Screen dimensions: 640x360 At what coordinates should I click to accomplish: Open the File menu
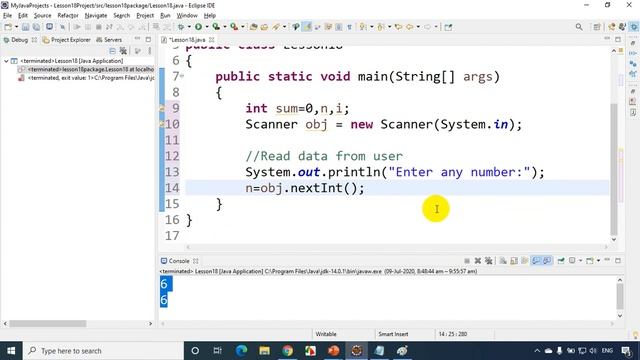(x=7, y=16)
